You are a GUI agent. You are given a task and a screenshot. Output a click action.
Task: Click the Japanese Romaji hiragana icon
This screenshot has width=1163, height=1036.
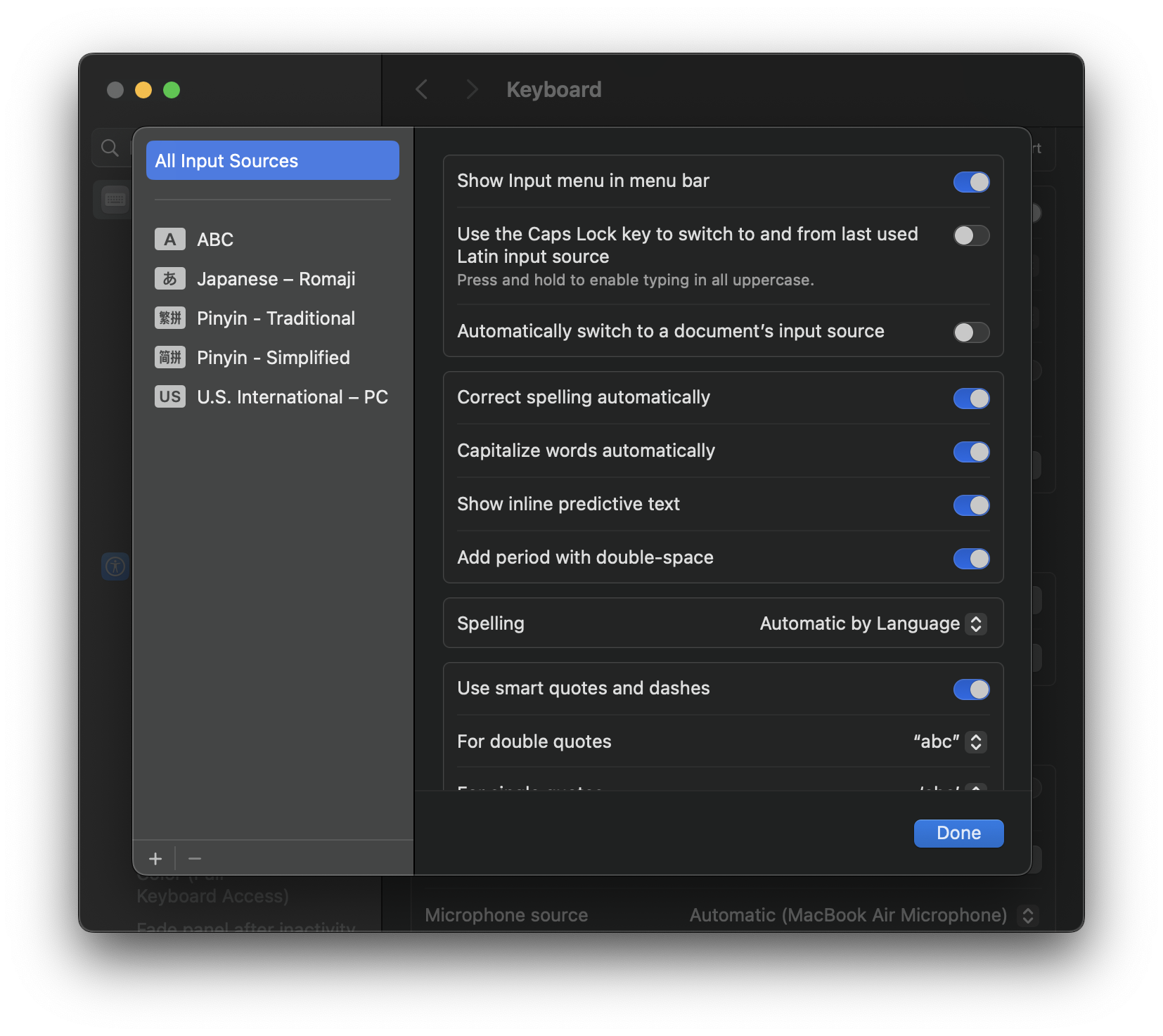point(170,279)
